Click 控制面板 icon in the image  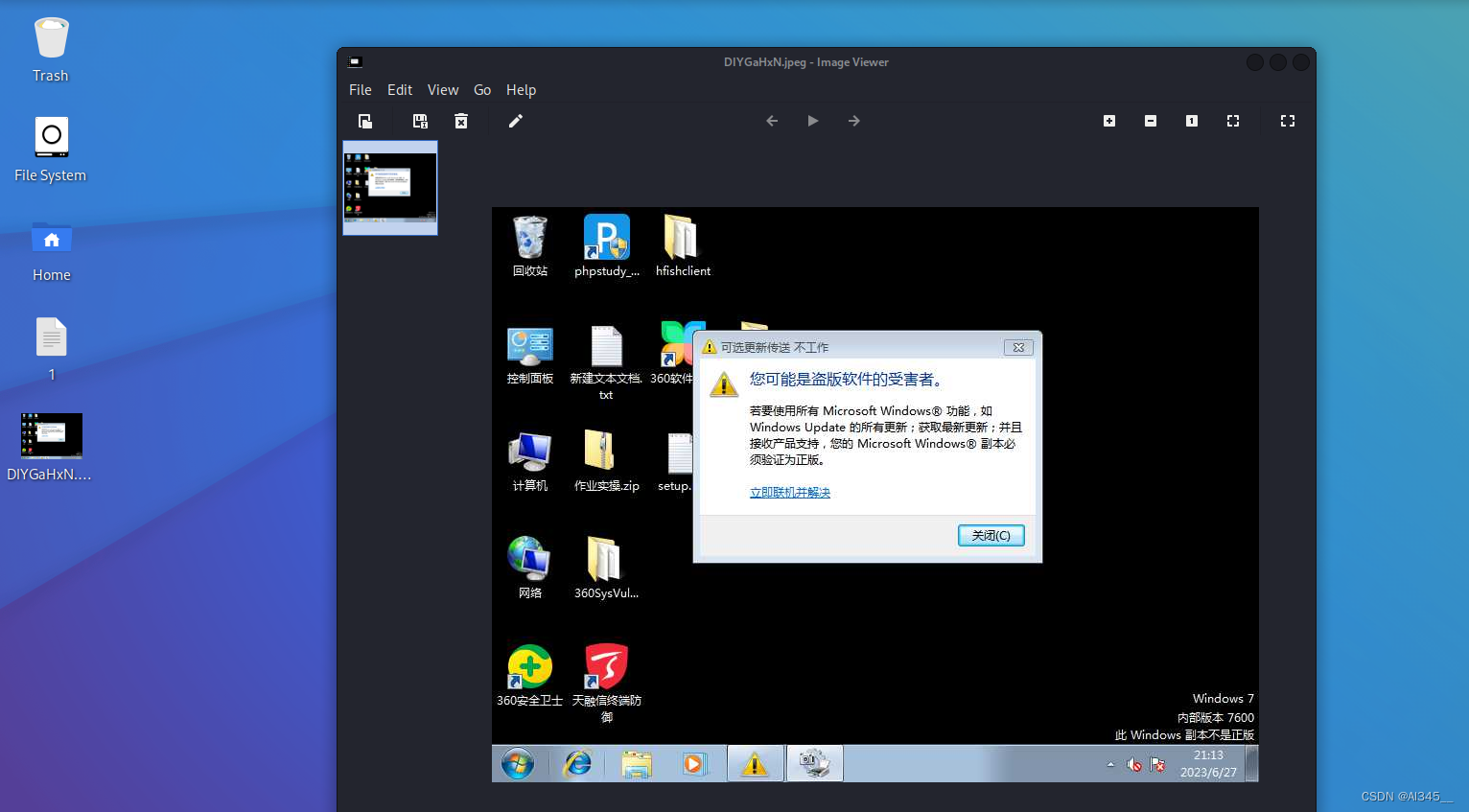(x=530, y=355)
